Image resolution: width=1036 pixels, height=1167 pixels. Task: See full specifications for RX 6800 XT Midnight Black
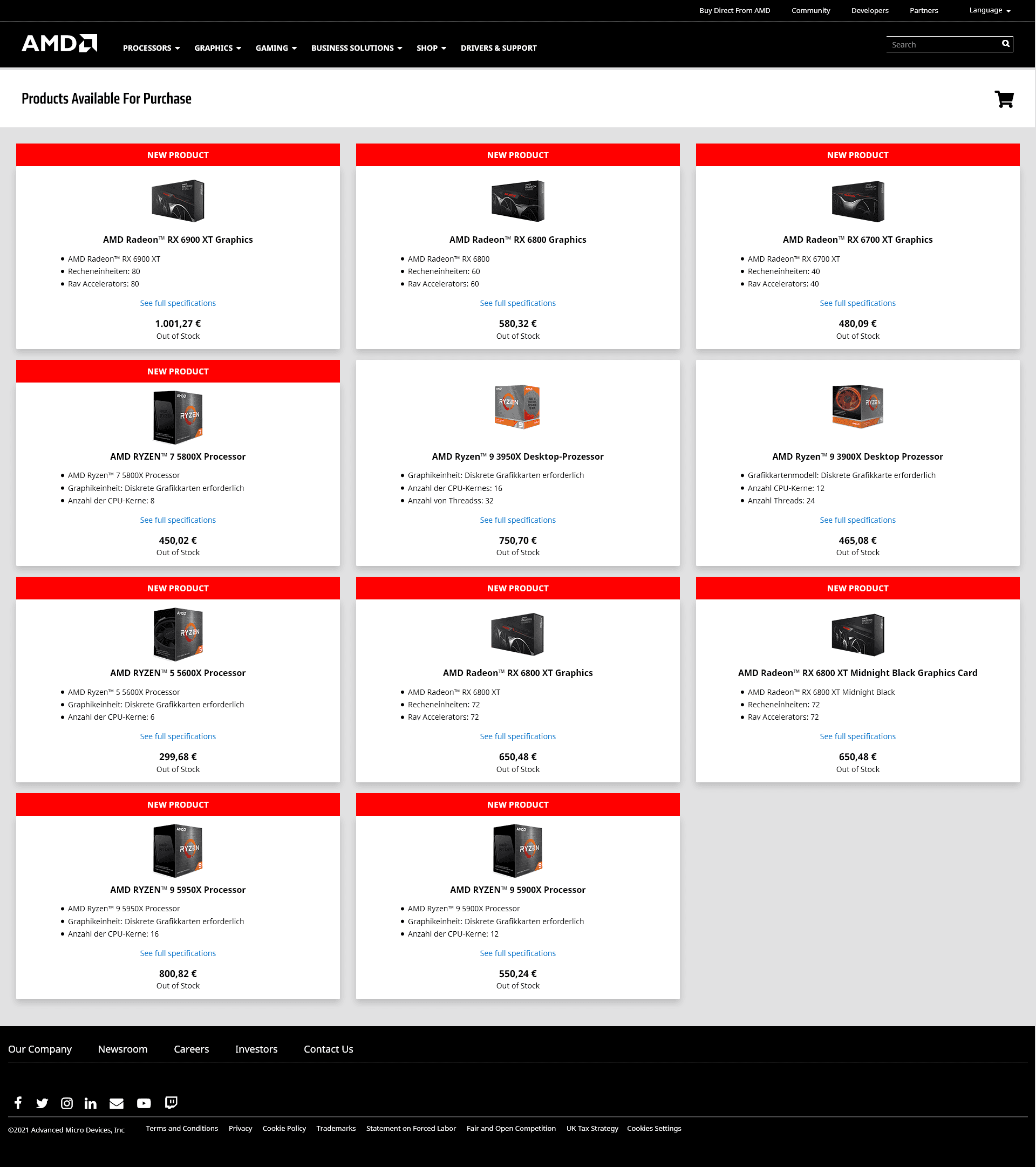[x=858, y=736]
